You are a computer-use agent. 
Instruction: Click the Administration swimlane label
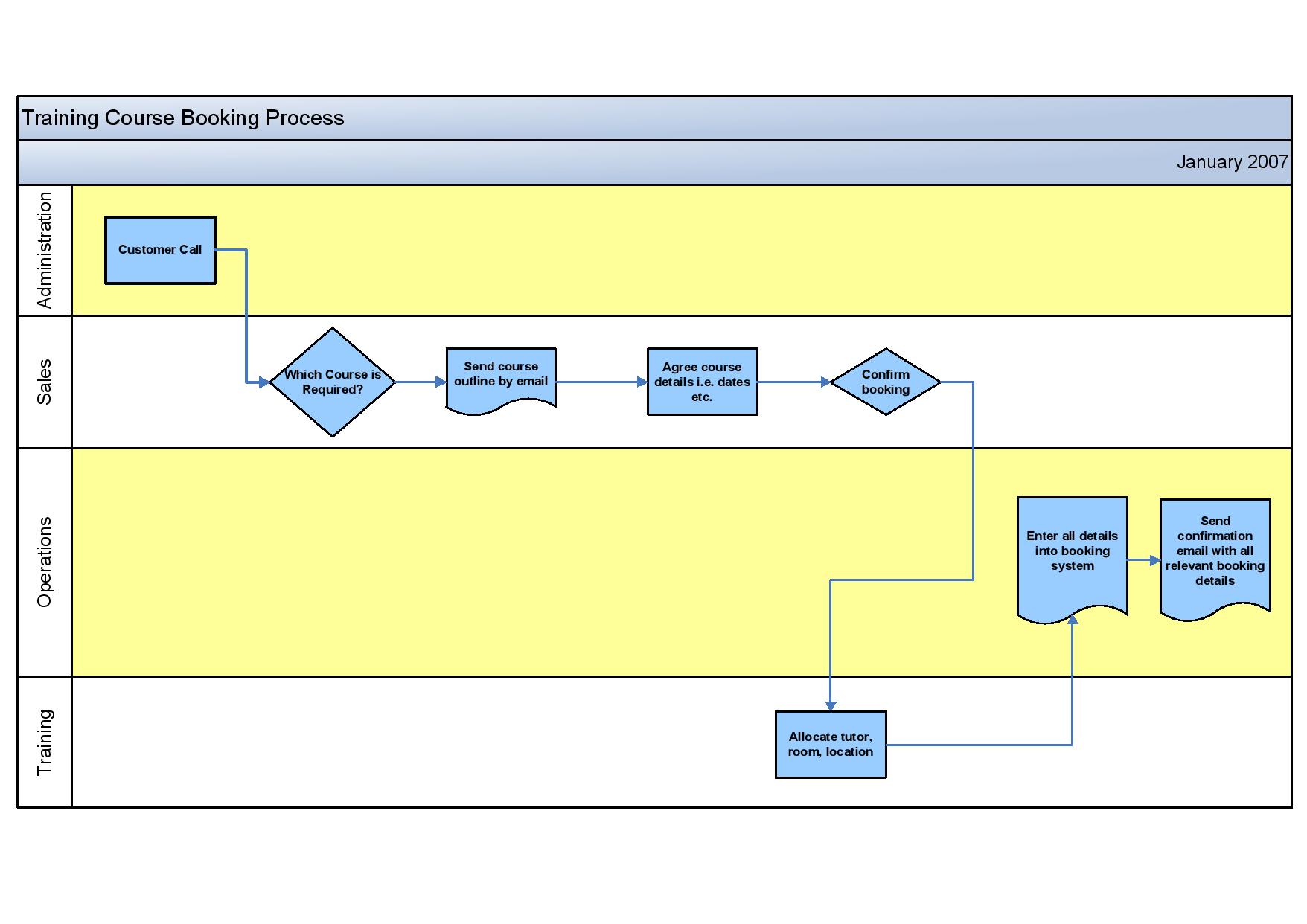45,250
